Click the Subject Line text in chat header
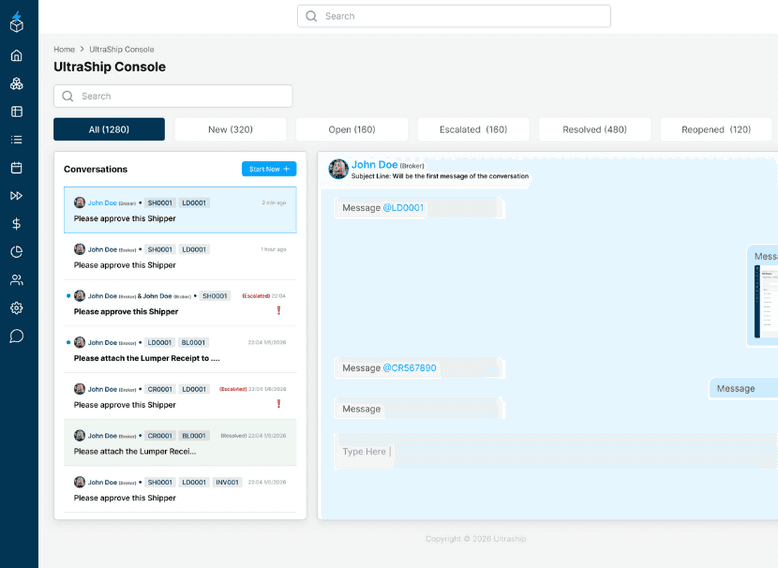 (x=440, y=176)
